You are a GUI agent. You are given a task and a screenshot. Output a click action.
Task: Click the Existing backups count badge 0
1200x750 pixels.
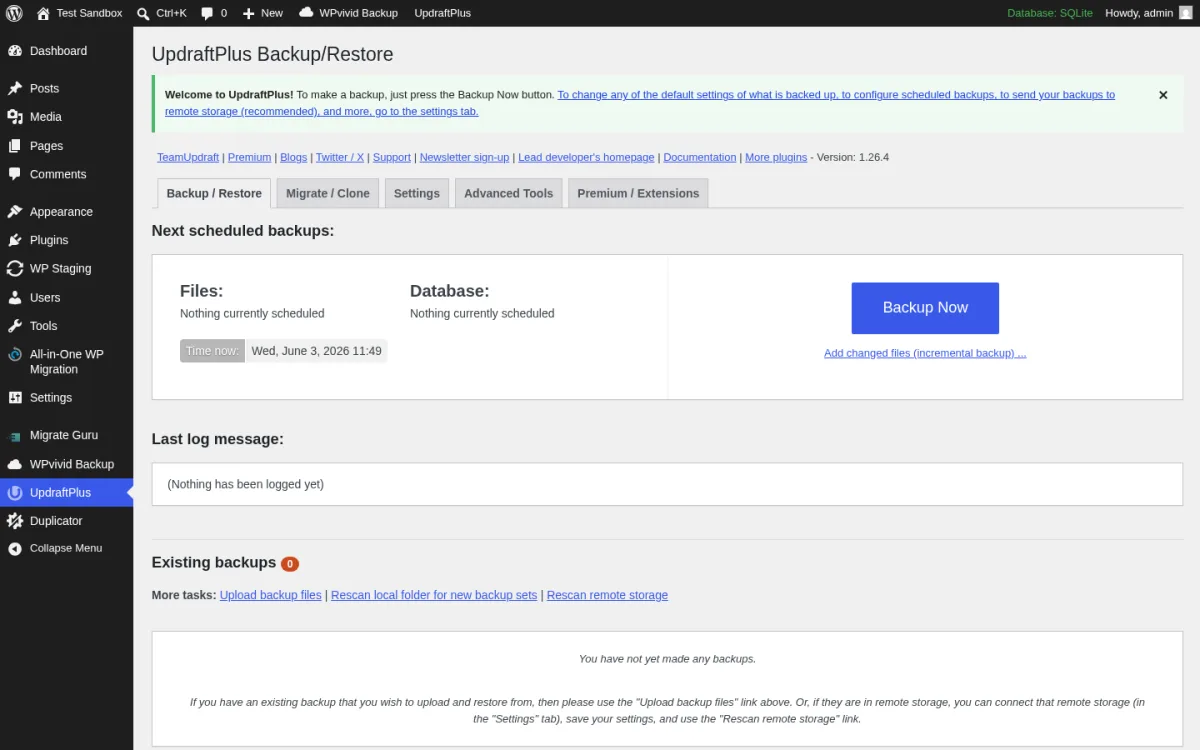pyautogui.click(x=290, y=564)
